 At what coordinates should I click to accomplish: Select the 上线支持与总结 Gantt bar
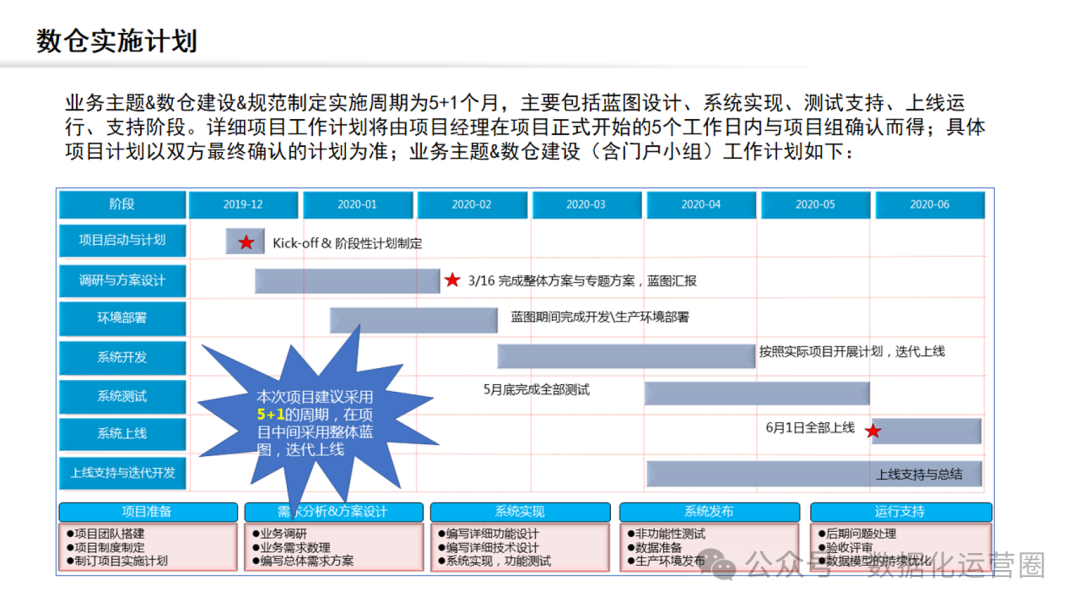(814, 474)
